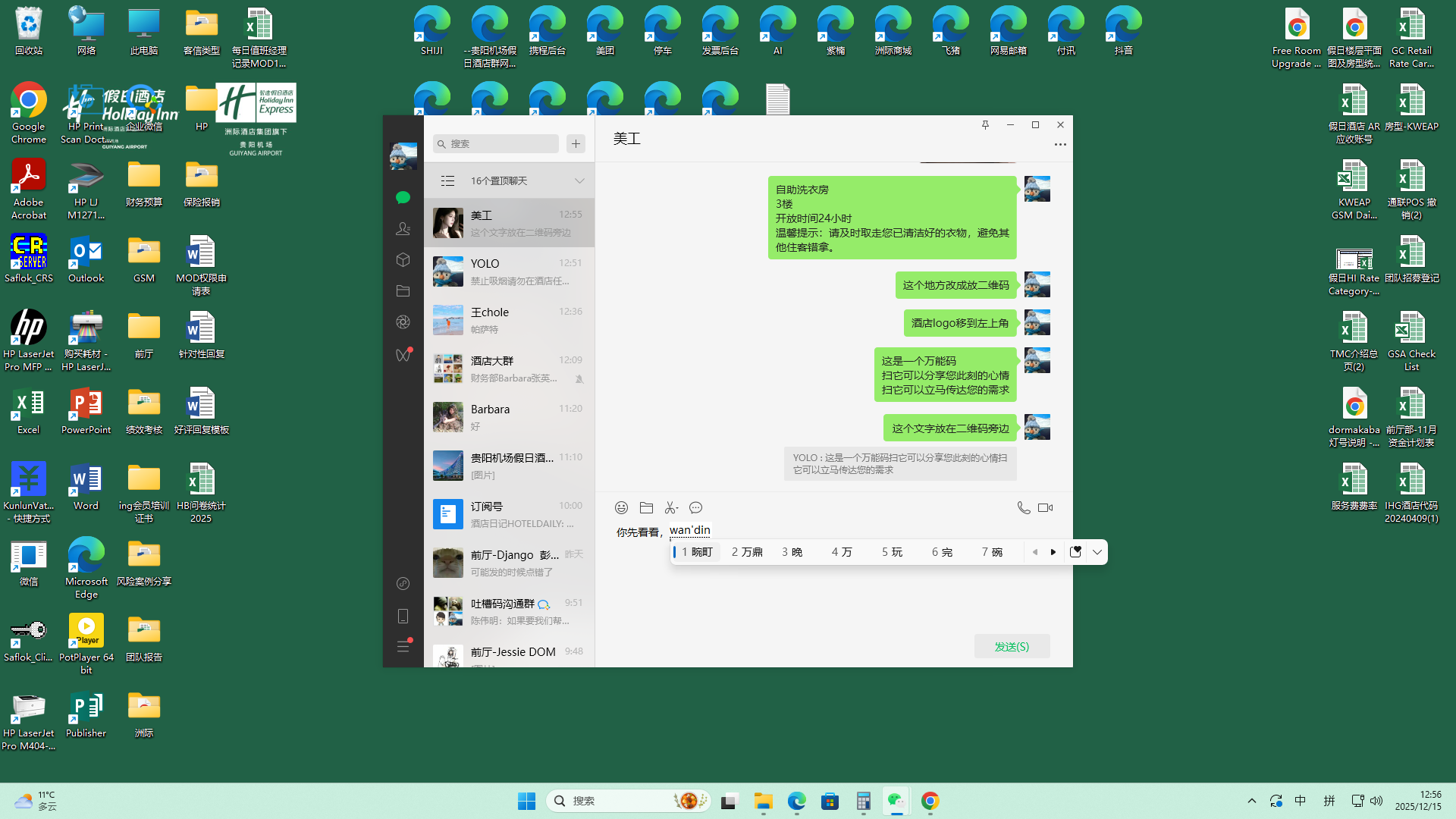Select the screenshot scissors tool
The height and width of the screenshot is (819, 1456).
tap(671, 507)
